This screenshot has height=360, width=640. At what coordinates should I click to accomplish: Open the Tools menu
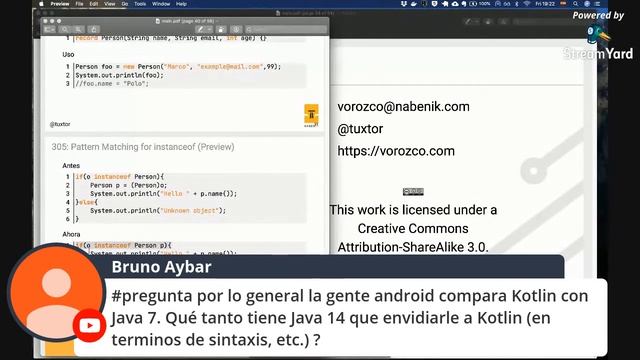coord(140,4)
